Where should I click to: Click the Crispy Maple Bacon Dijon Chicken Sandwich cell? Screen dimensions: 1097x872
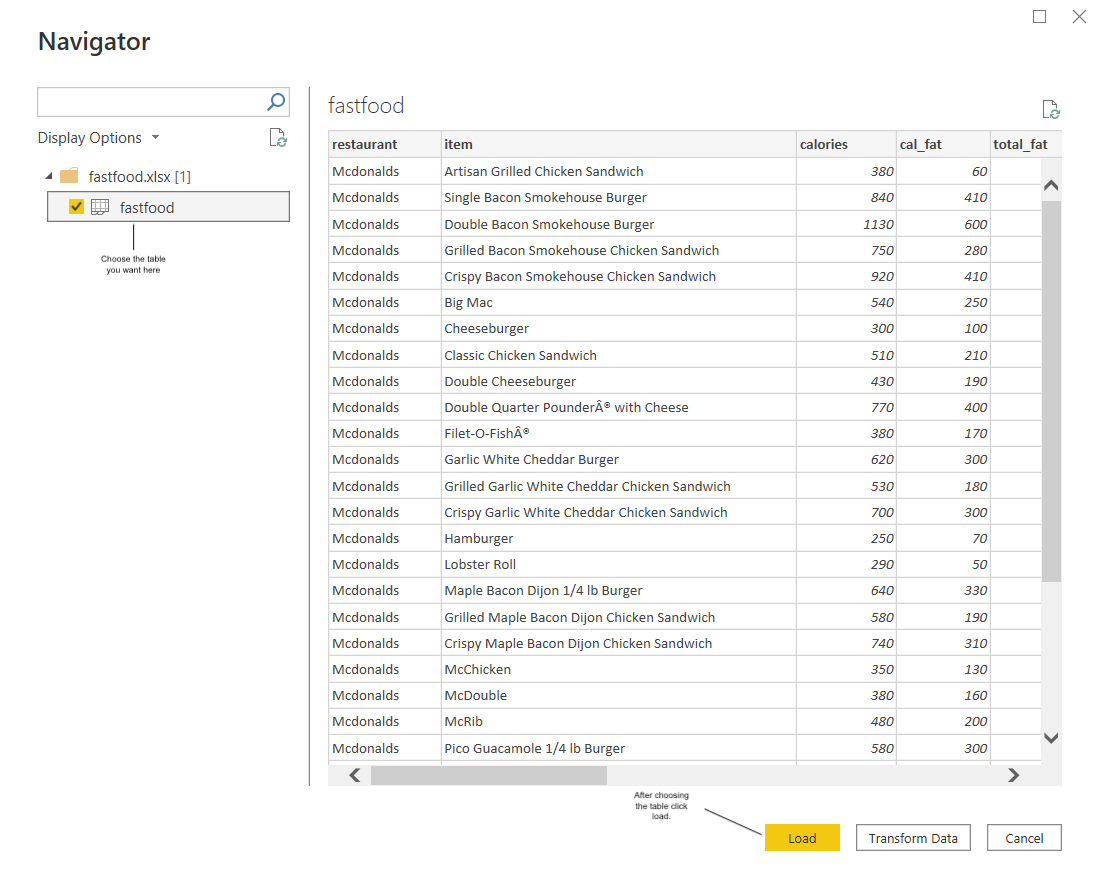(618, 643)
